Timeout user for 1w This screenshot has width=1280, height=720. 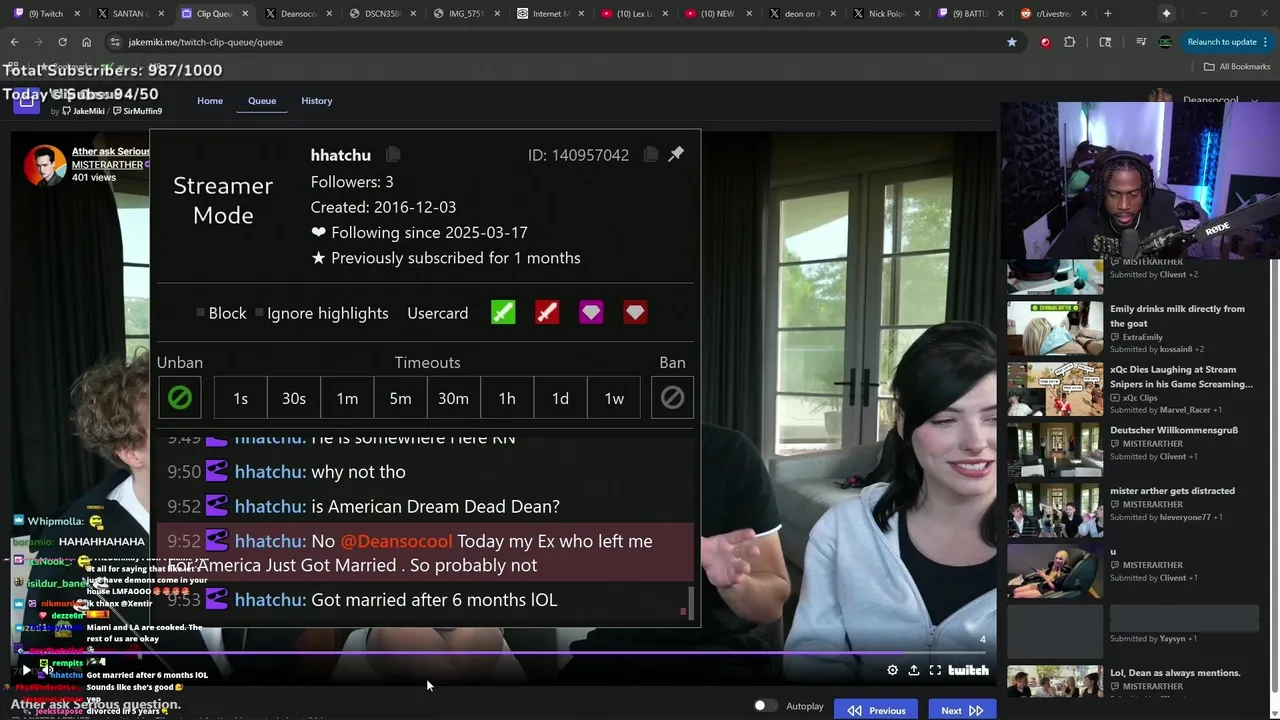pos(614,398)
